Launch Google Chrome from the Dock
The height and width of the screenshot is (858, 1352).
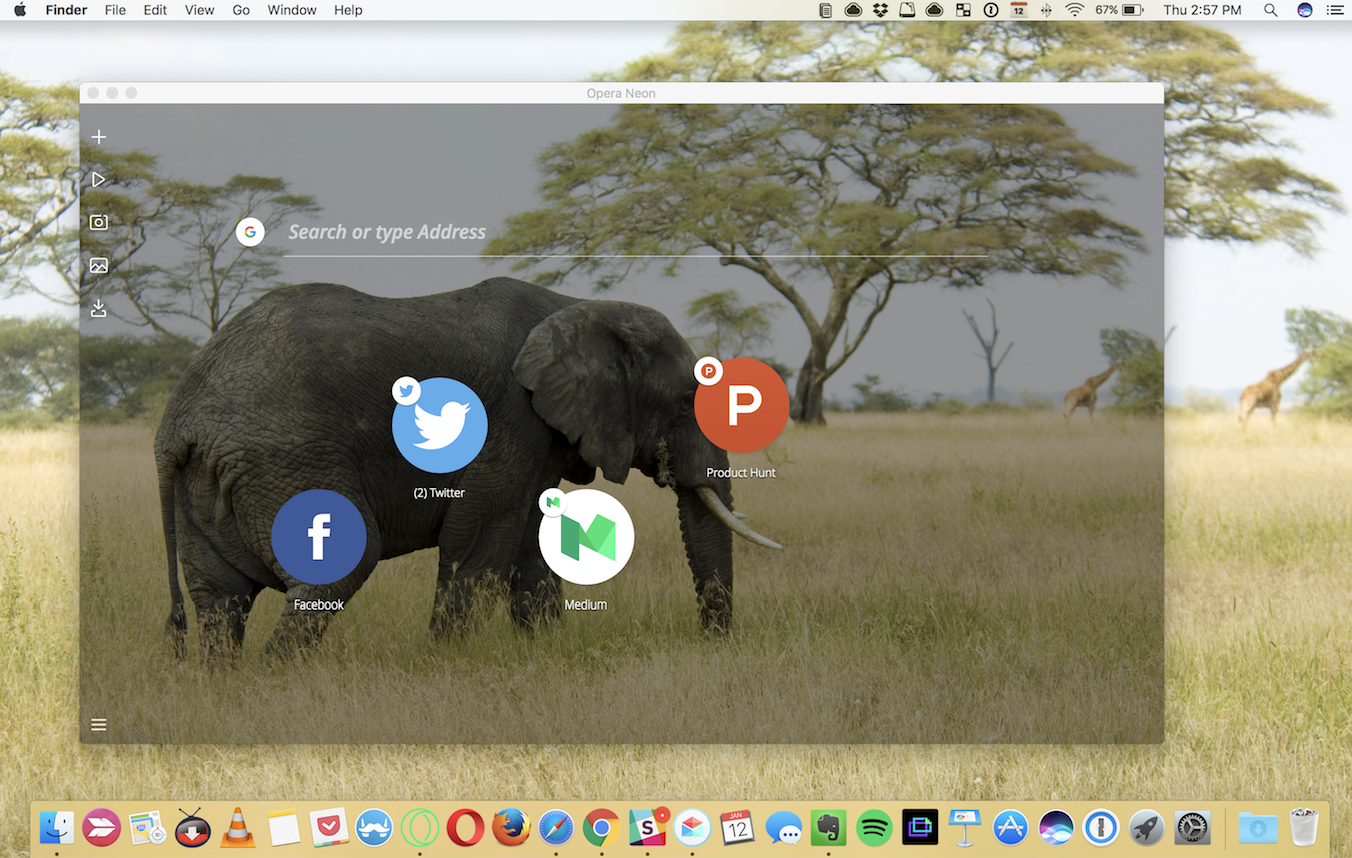601,828
